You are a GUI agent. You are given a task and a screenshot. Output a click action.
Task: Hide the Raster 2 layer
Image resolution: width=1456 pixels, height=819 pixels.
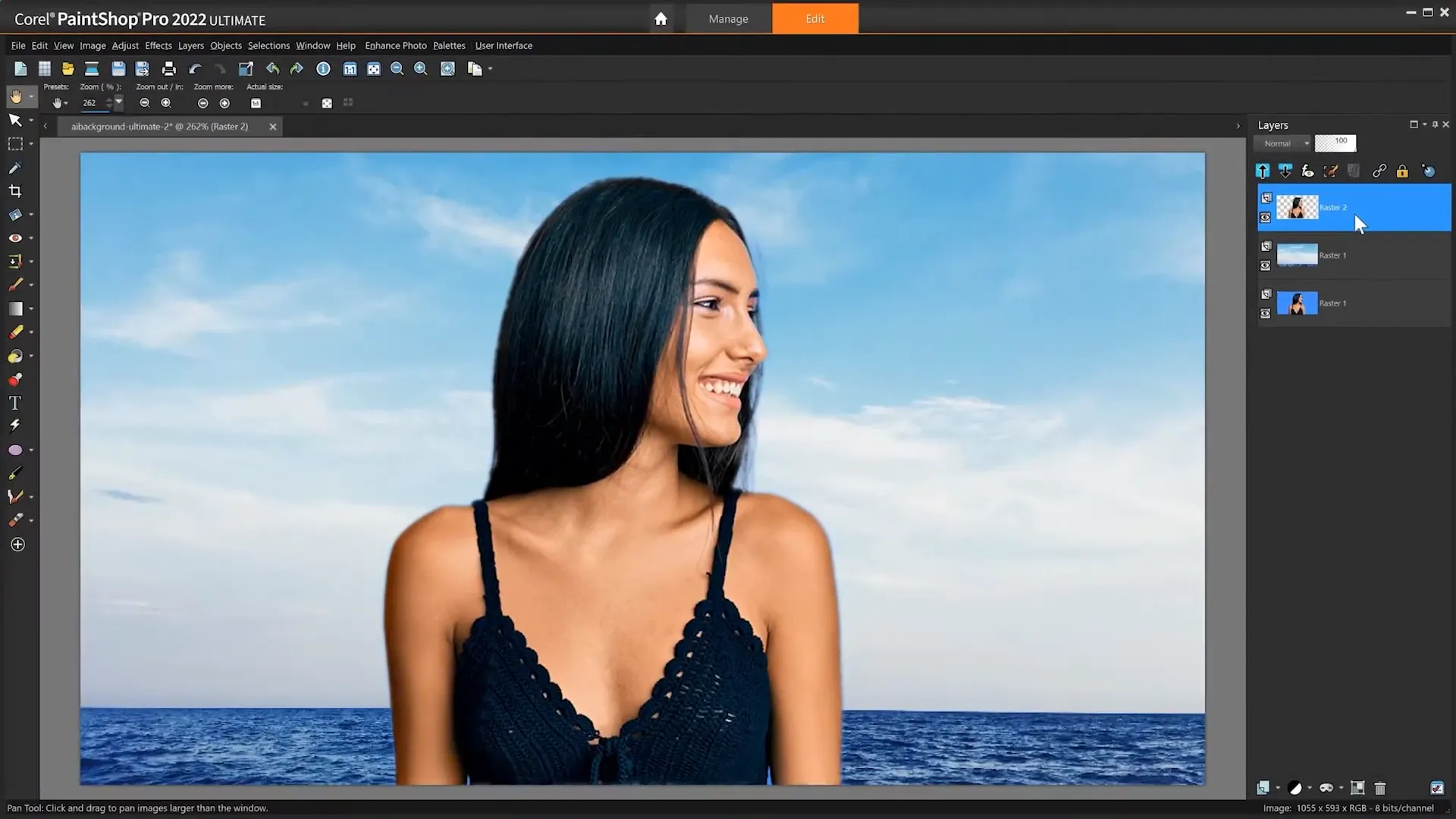click(x=1266, y=218)
